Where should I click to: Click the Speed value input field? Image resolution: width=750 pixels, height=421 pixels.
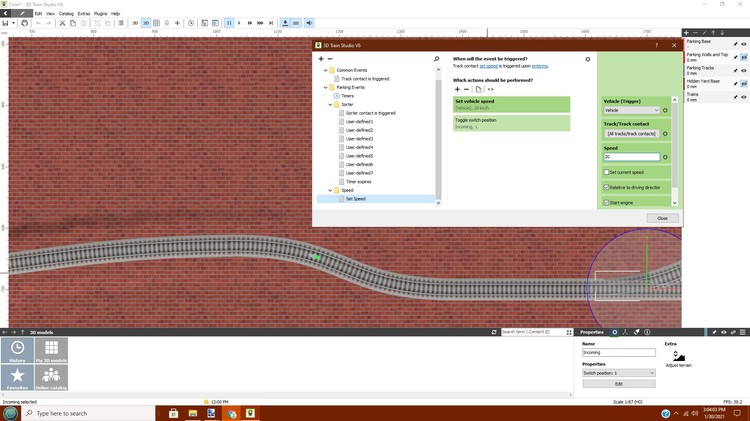[631, 157]
